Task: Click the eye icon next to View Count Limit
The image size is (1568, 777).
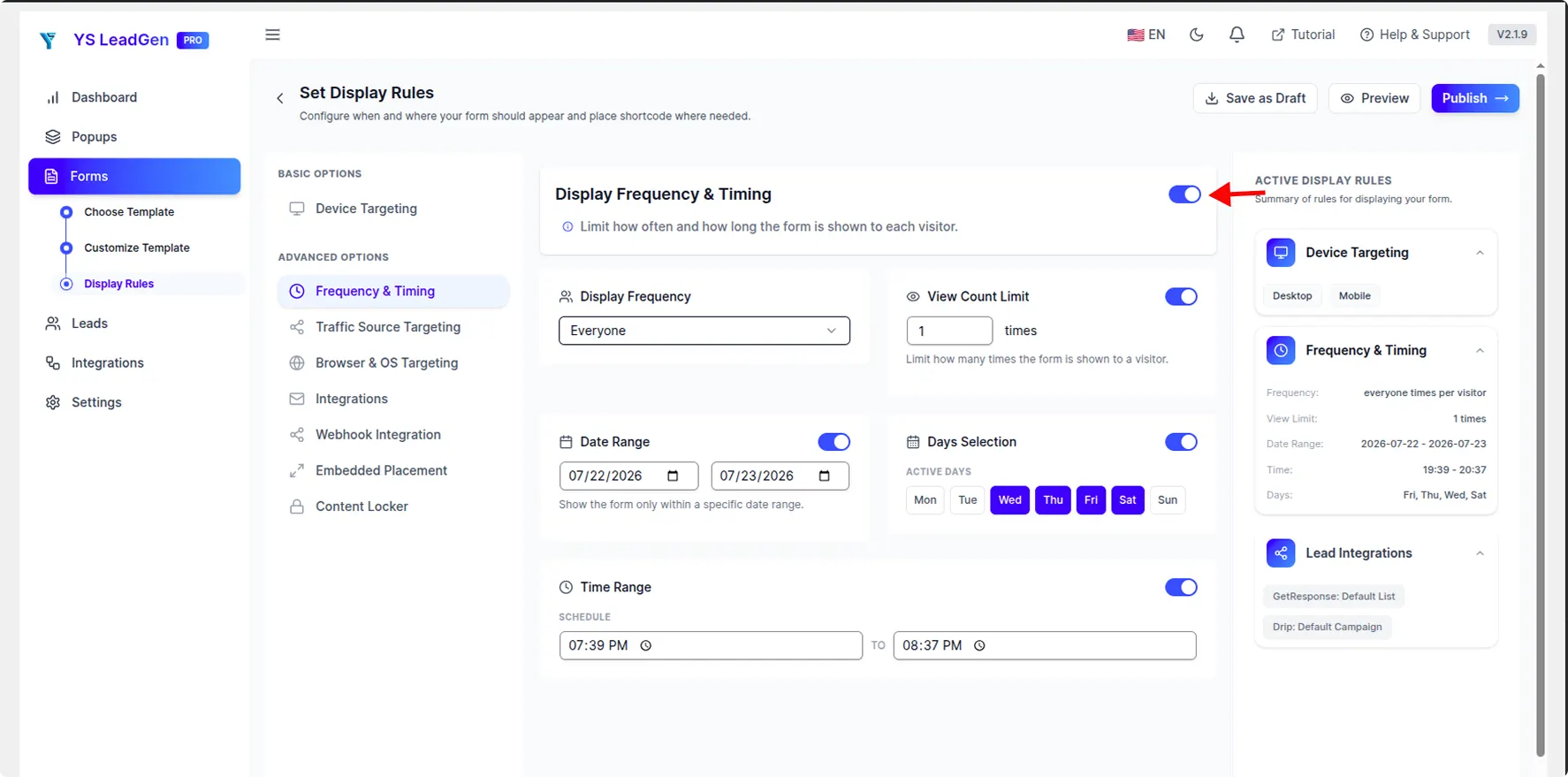Action: pyautogui.click(x=913, y=297)
